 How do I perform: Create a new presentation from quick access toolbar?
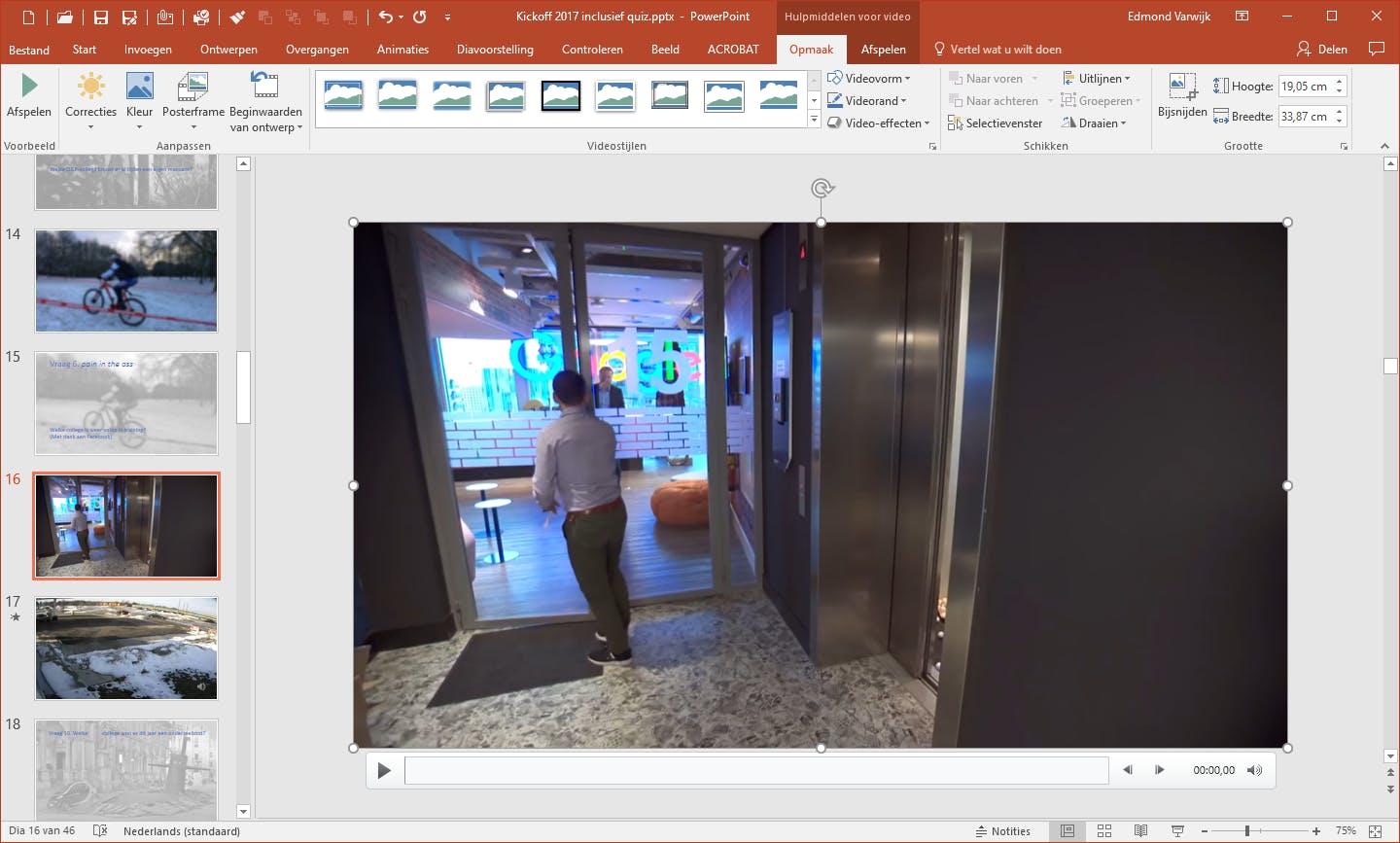click(28, 17)
